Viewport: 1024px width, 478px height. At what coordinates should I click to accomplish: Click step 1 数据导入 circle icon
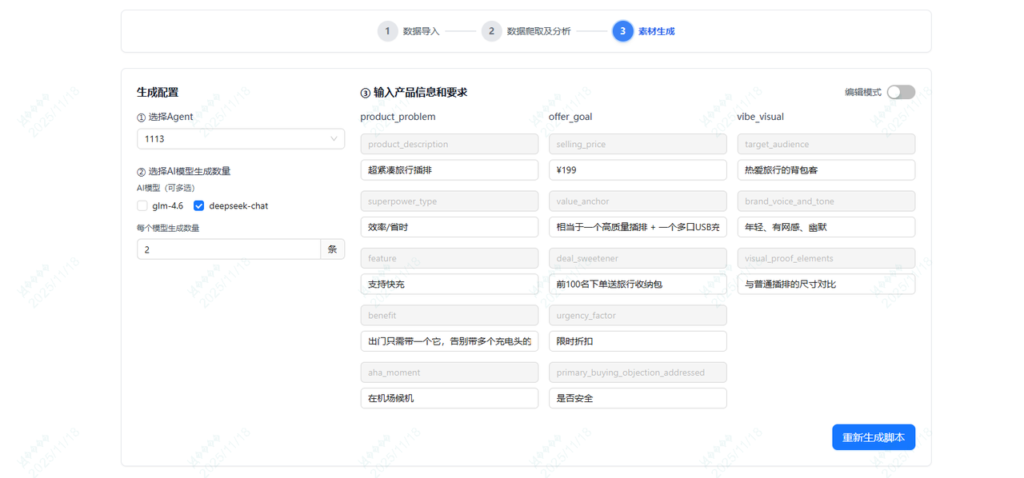387,31
